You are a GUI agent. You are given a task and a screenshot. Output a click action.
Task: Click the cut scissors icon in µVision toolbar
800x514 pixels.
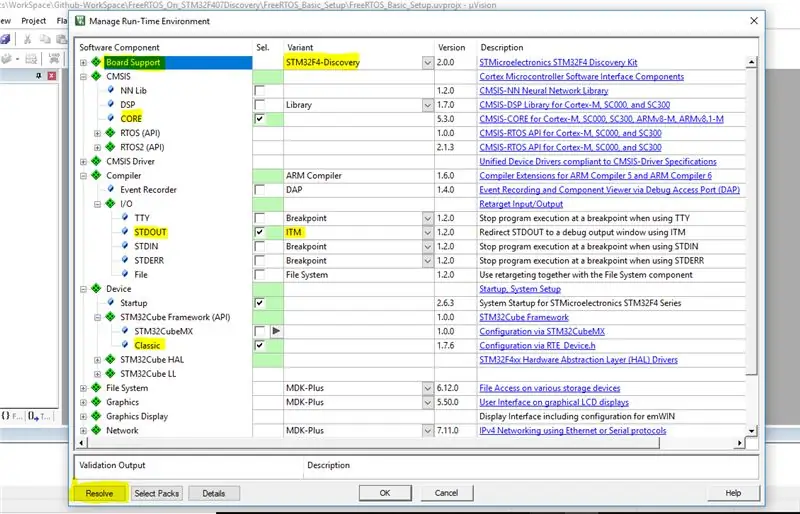tap(28, 39)
